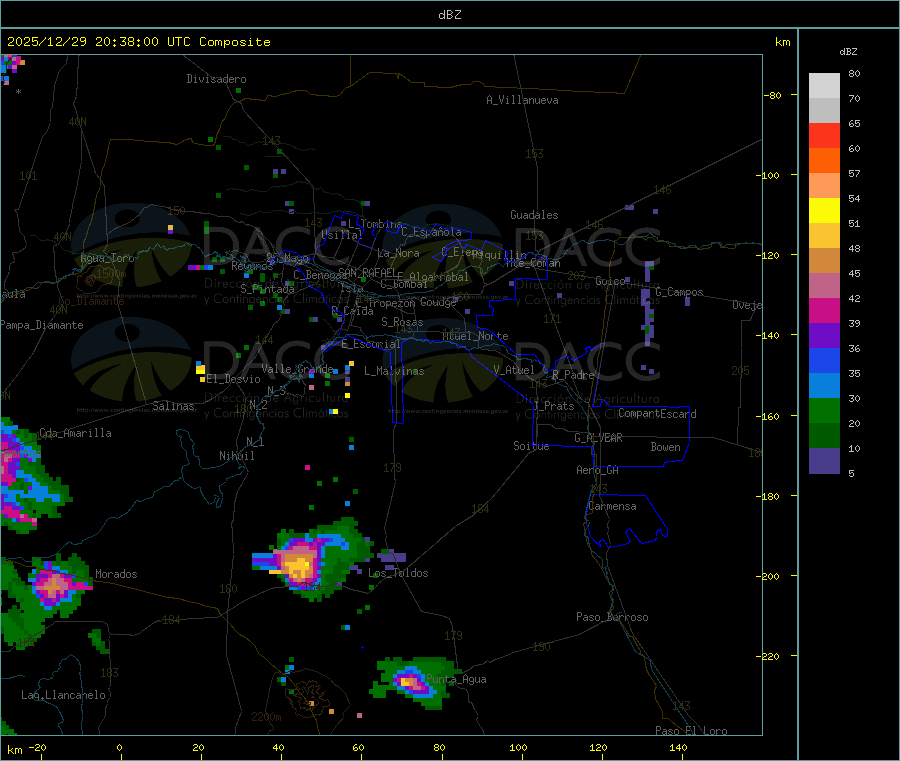The width and height of the screenshot is (900, 761).
Task: Click the Pampa_Diamante label
Action: (42, 325)
